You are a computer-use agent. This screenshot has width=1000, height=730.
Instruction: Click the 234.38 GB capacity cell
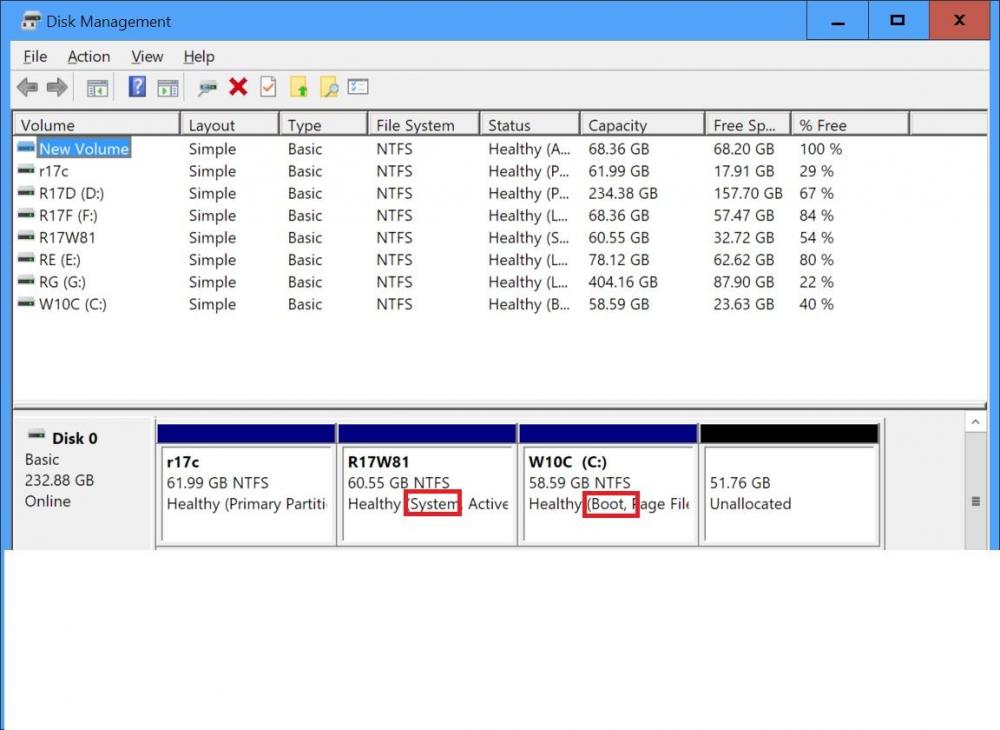click(x=622, y=193)
